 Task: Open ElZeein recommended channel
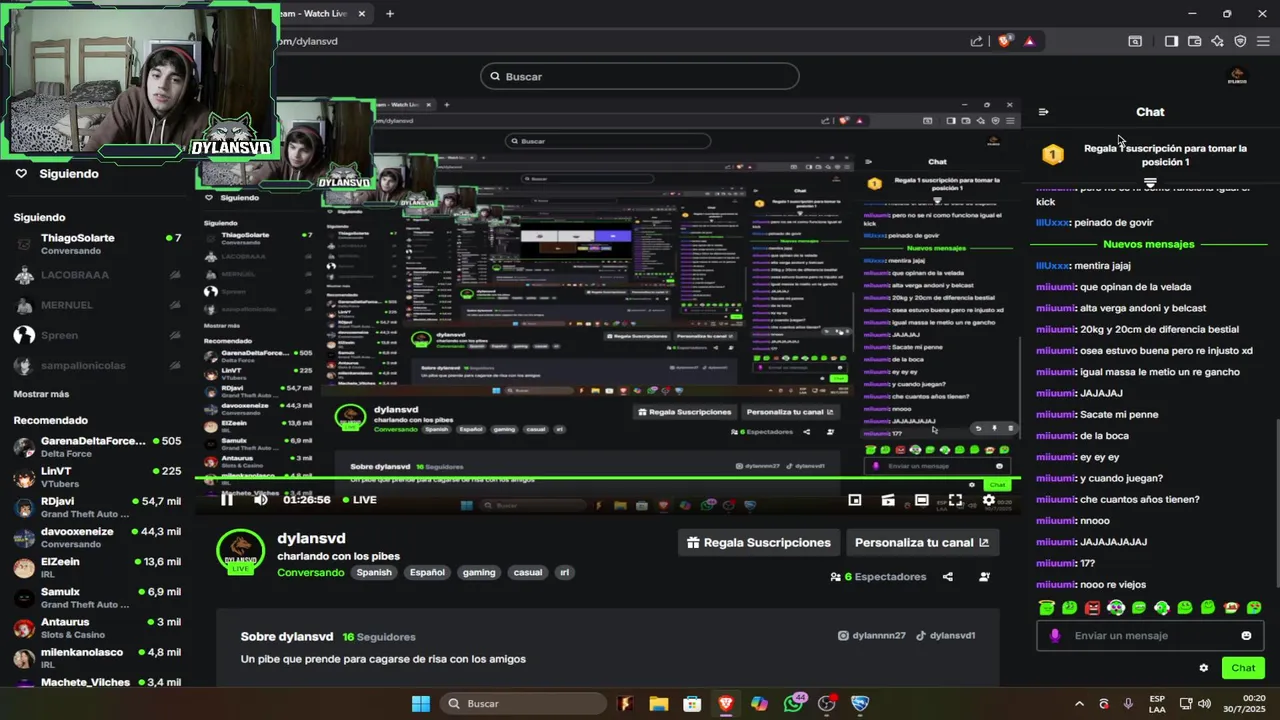tap(97, 568)
